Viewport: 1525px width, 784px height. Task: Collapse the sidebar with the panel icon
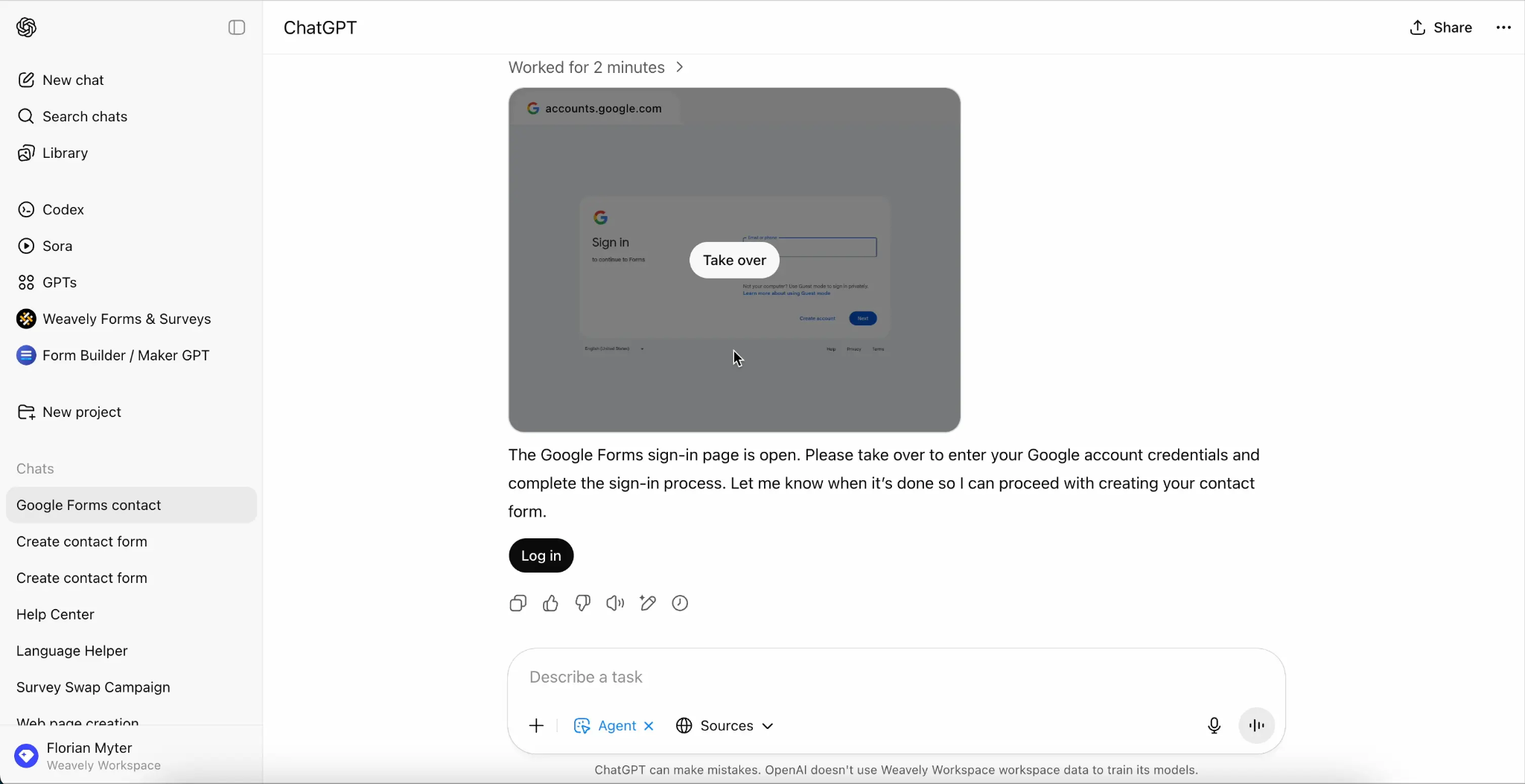[237, 28]
